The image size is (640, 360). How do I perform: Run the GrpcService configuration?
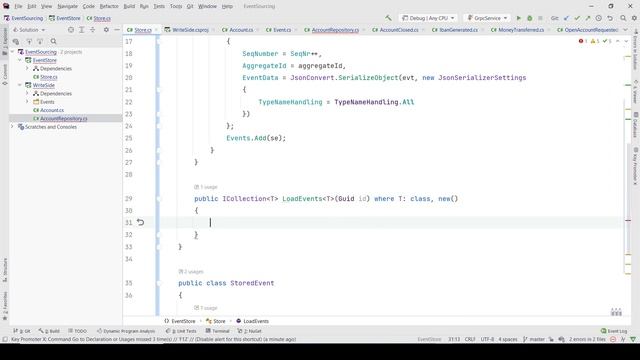click(x=518, y=18)
